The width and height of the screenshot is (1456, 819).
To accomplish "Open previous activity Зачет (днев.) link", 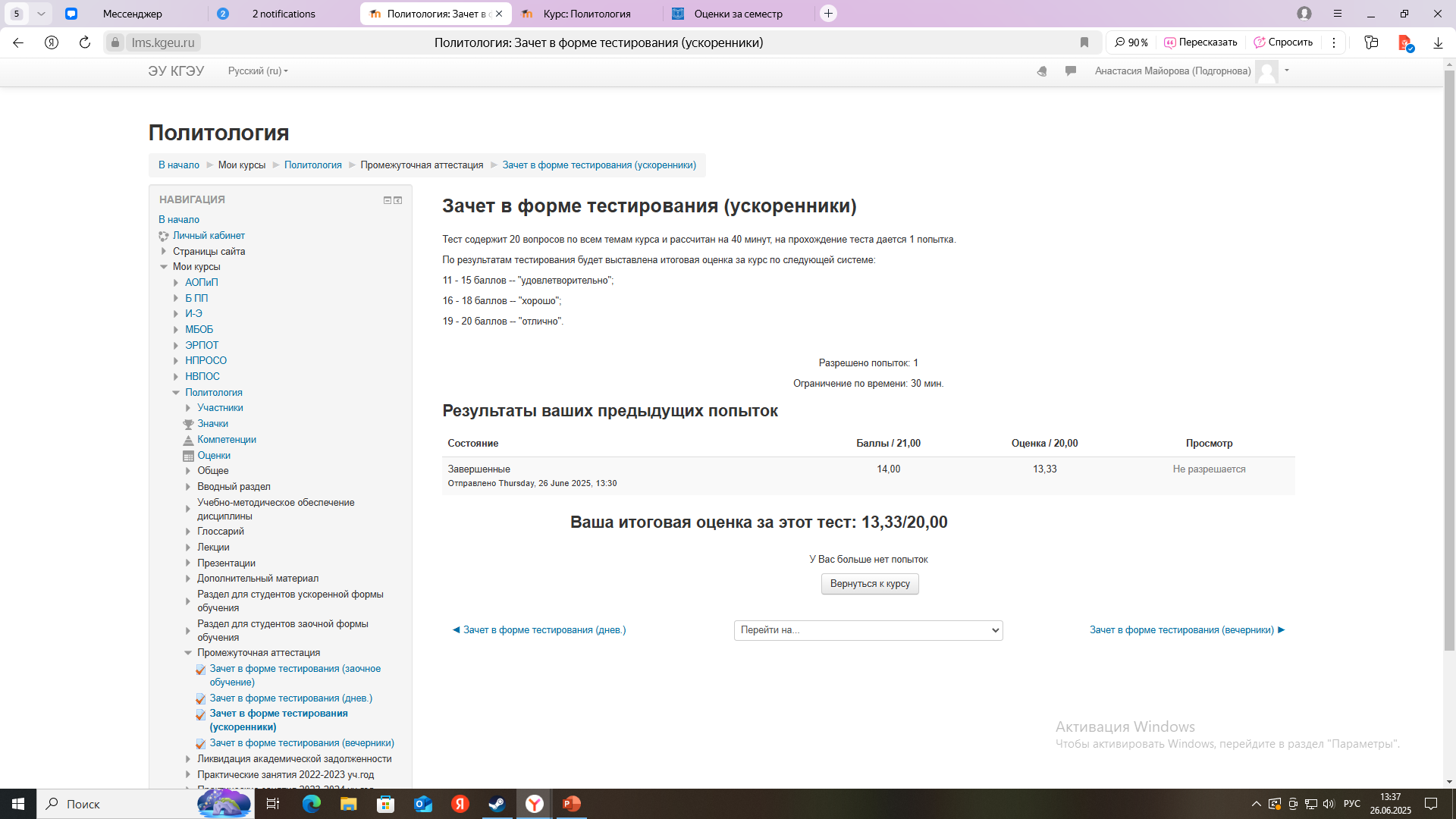I will [x=539, y=630].
